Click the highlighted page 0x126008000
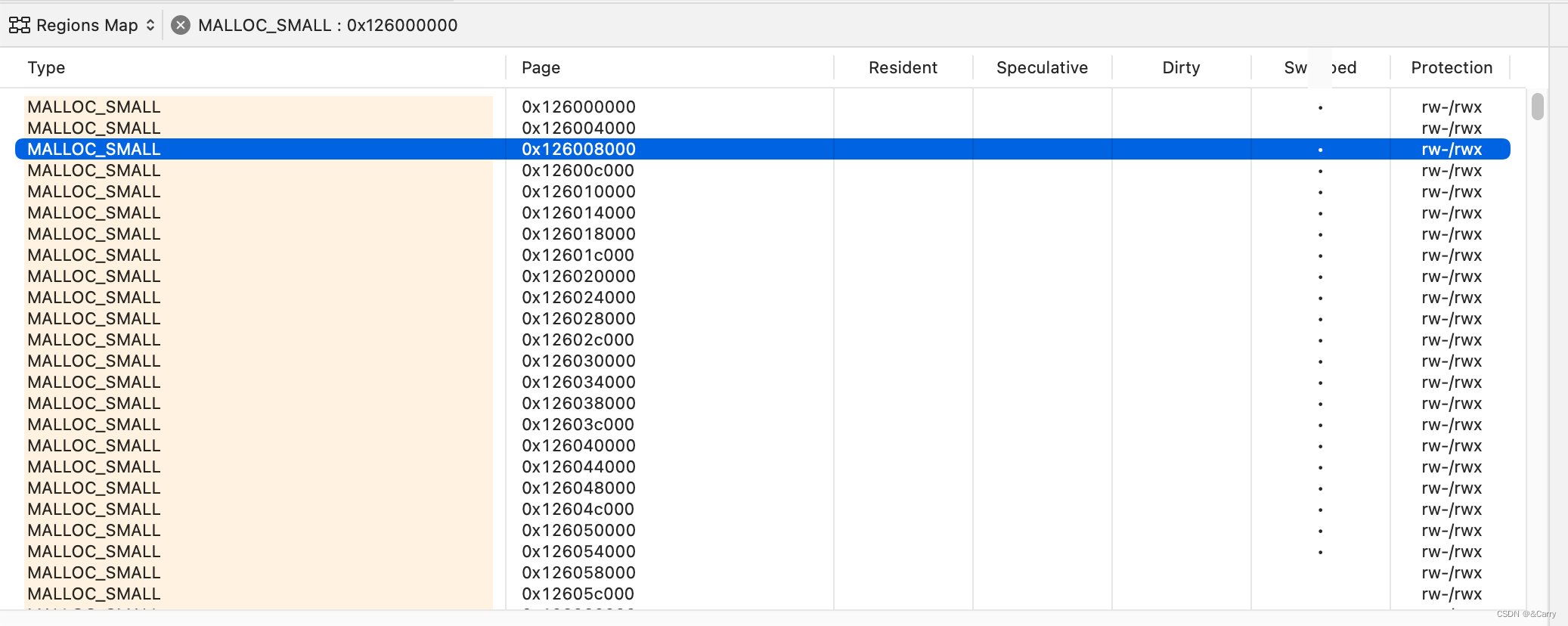 (578, 149)
